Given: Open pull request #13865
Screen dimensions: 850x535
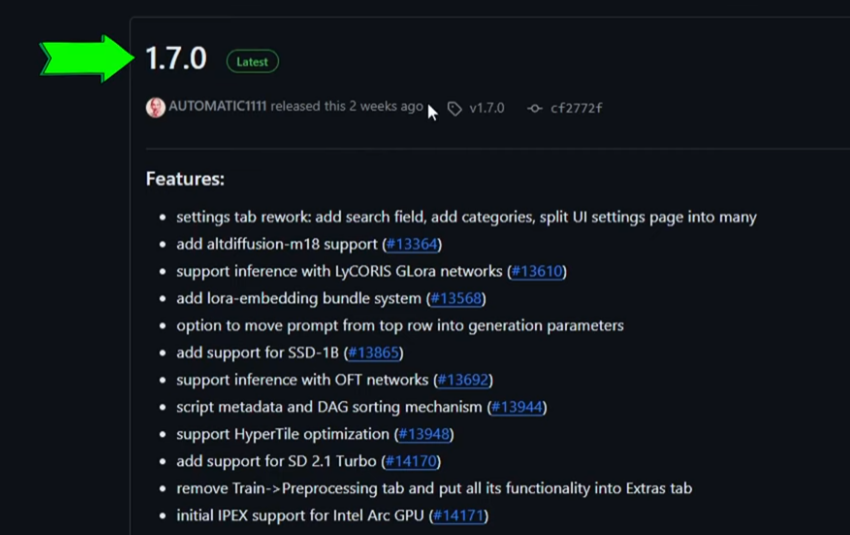Looking at the screenshot, I should tap(374, 353).
